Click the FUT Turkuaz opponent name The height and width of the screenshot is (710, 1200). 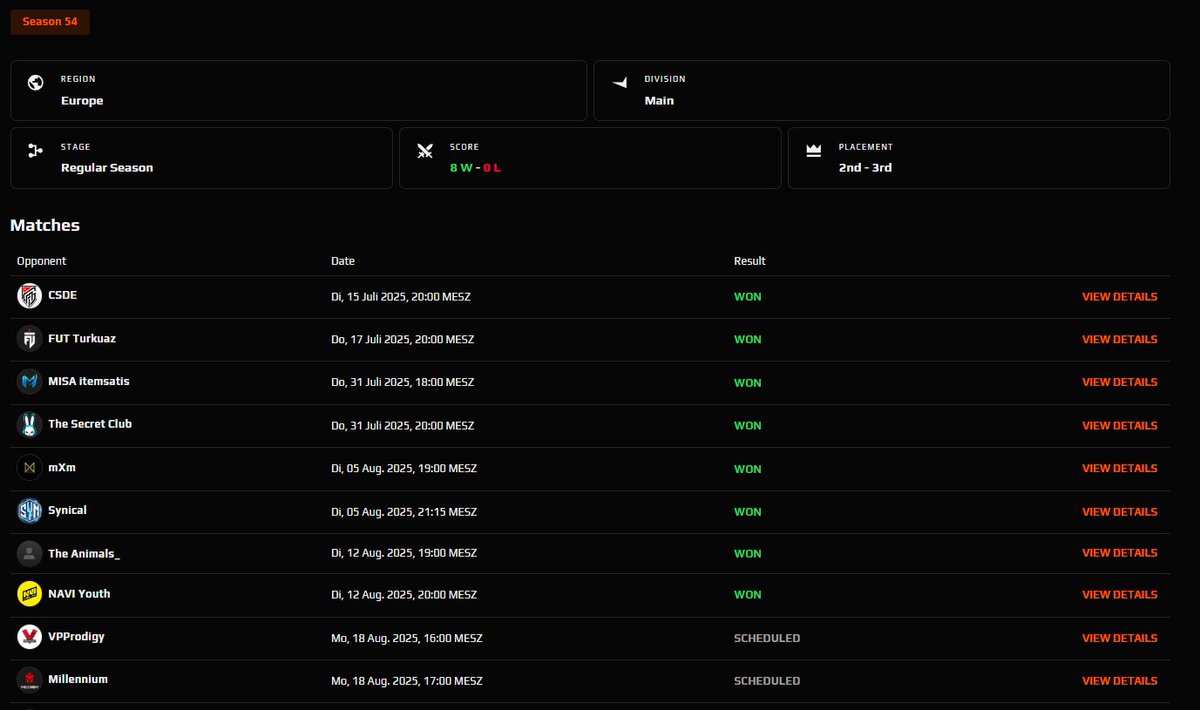point(82,338)
